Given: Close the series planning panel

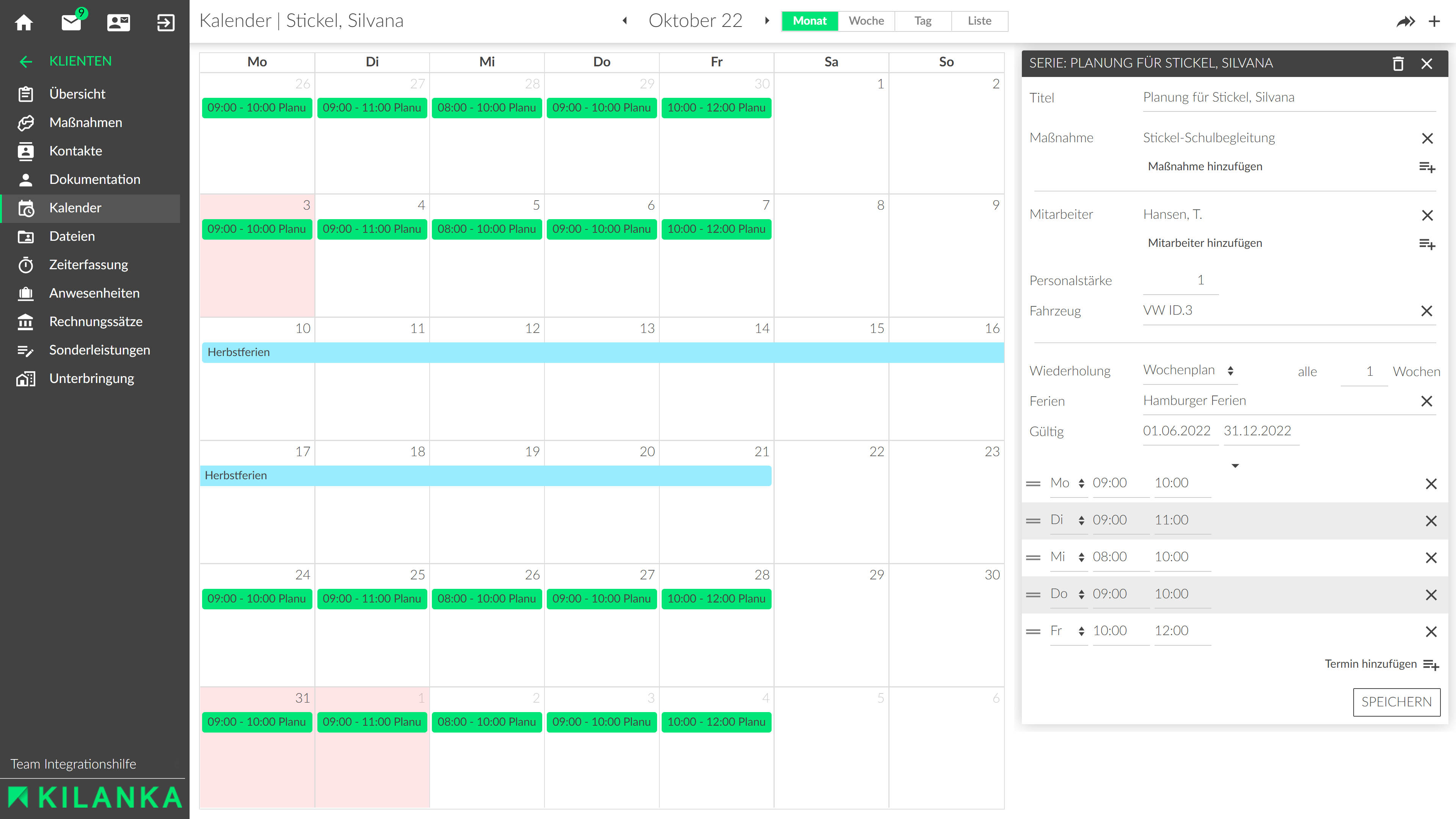Looking at the screenshot, I should [1427, 63].
